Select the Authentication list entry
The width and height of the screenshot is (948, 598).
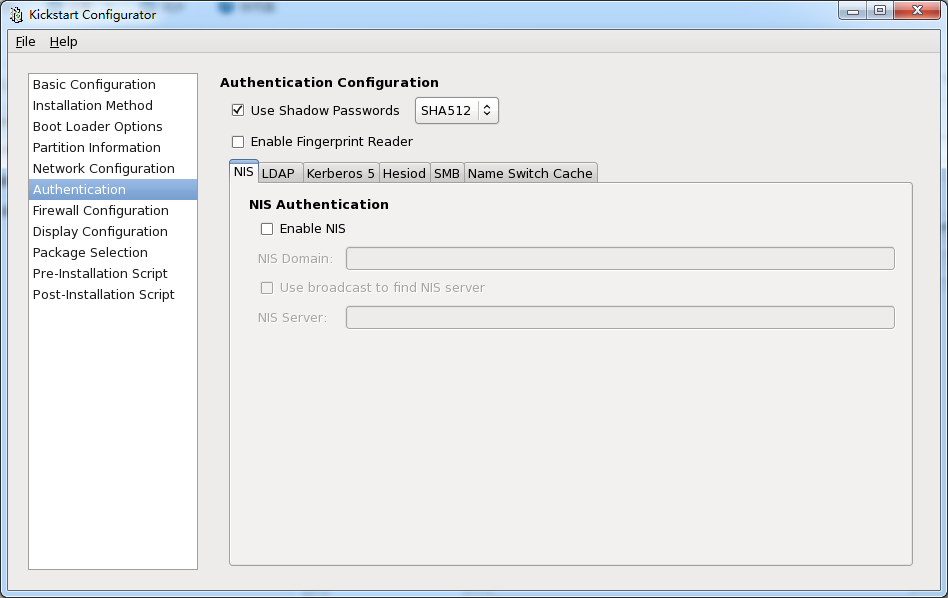(113, 189)
